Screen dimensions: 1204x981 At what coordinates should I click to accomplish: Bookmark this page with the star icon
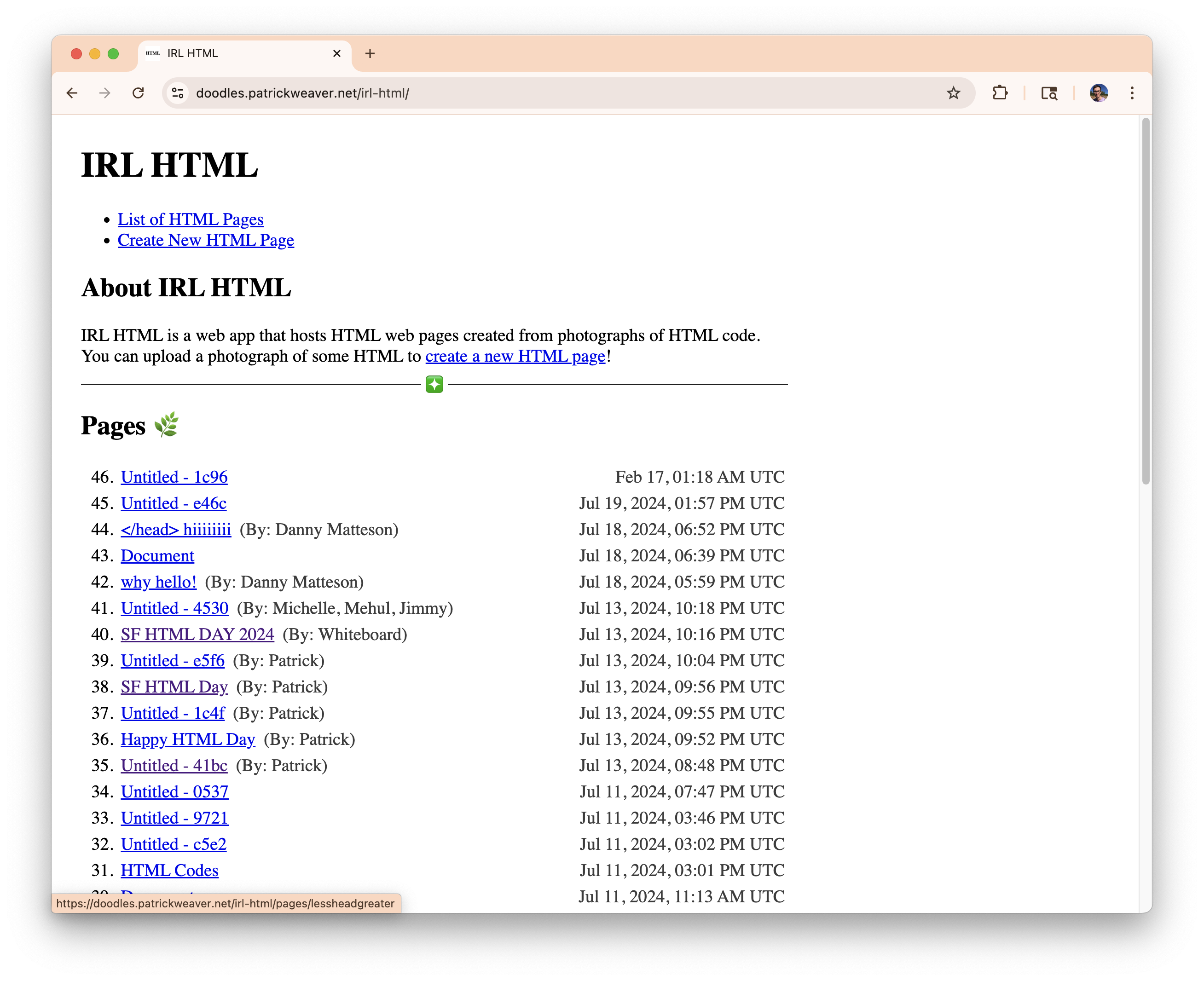coord(953,93)
